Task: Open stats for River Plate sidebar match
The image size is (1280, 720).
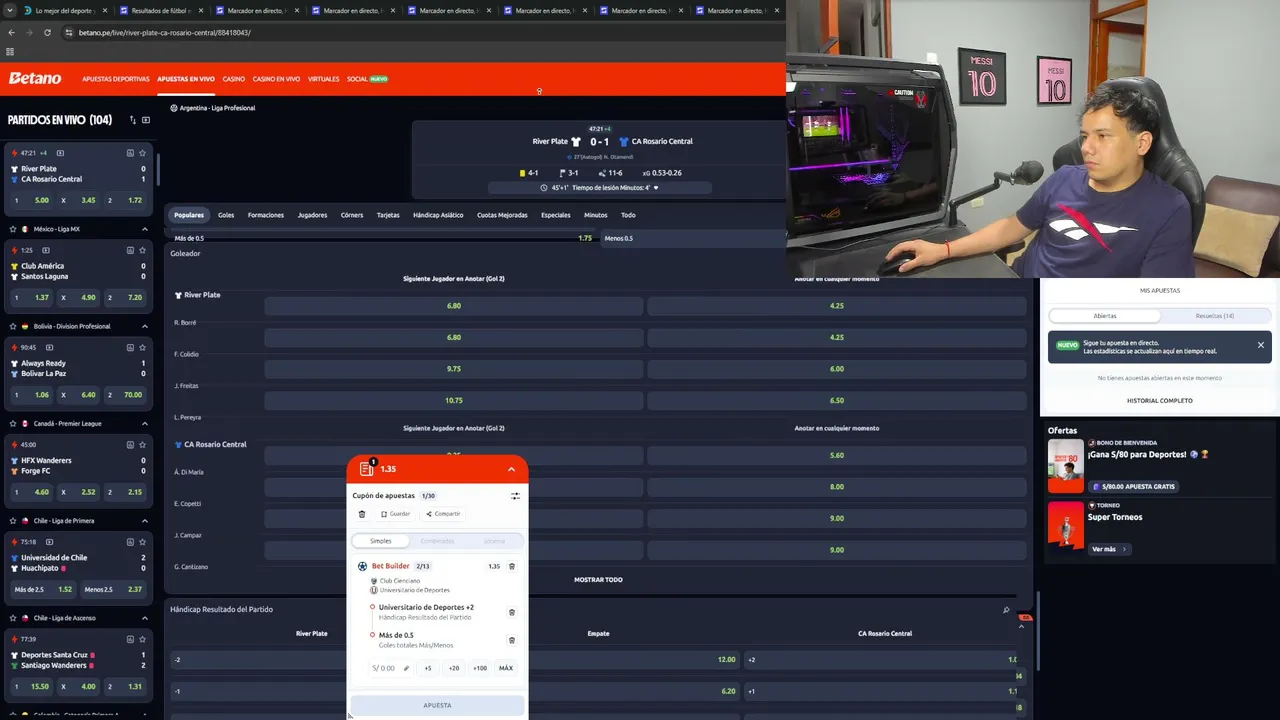Action: click(130, 153)
